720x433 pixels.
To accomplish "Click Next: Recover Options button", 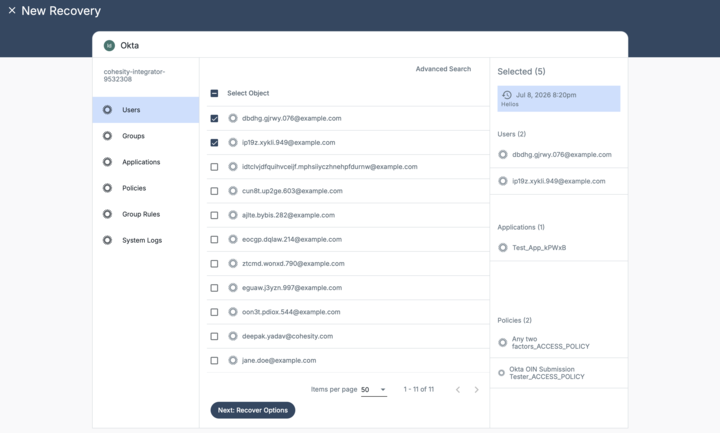I will [x=253, y=410].
